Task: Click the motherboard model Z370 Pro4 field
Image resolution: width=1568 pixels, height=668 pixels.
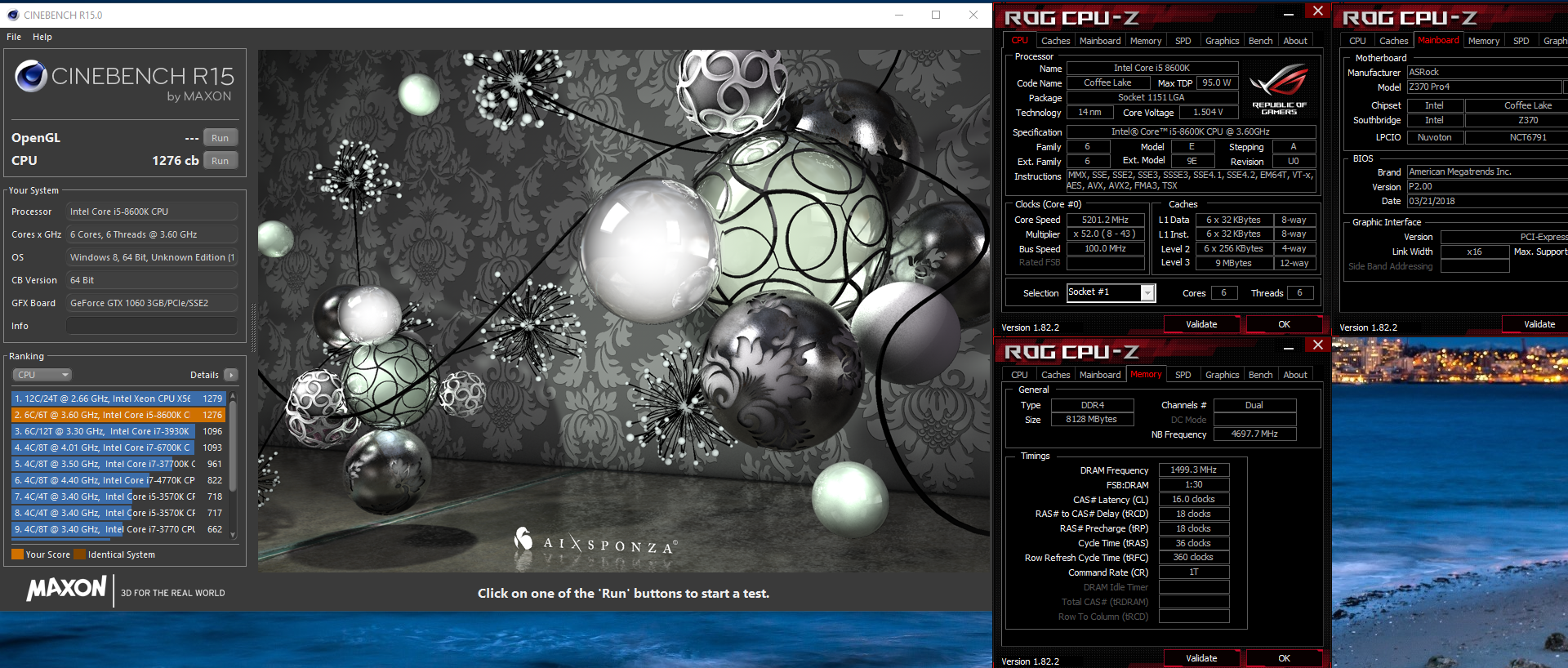Action: (x=1484, y=87)
